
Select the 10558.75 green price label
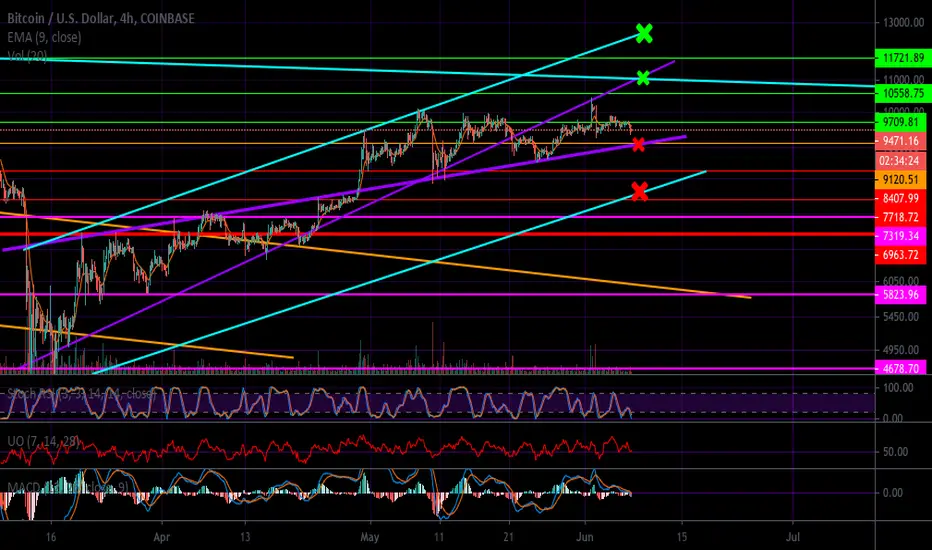pyautogui.click(x=903, y=93)
